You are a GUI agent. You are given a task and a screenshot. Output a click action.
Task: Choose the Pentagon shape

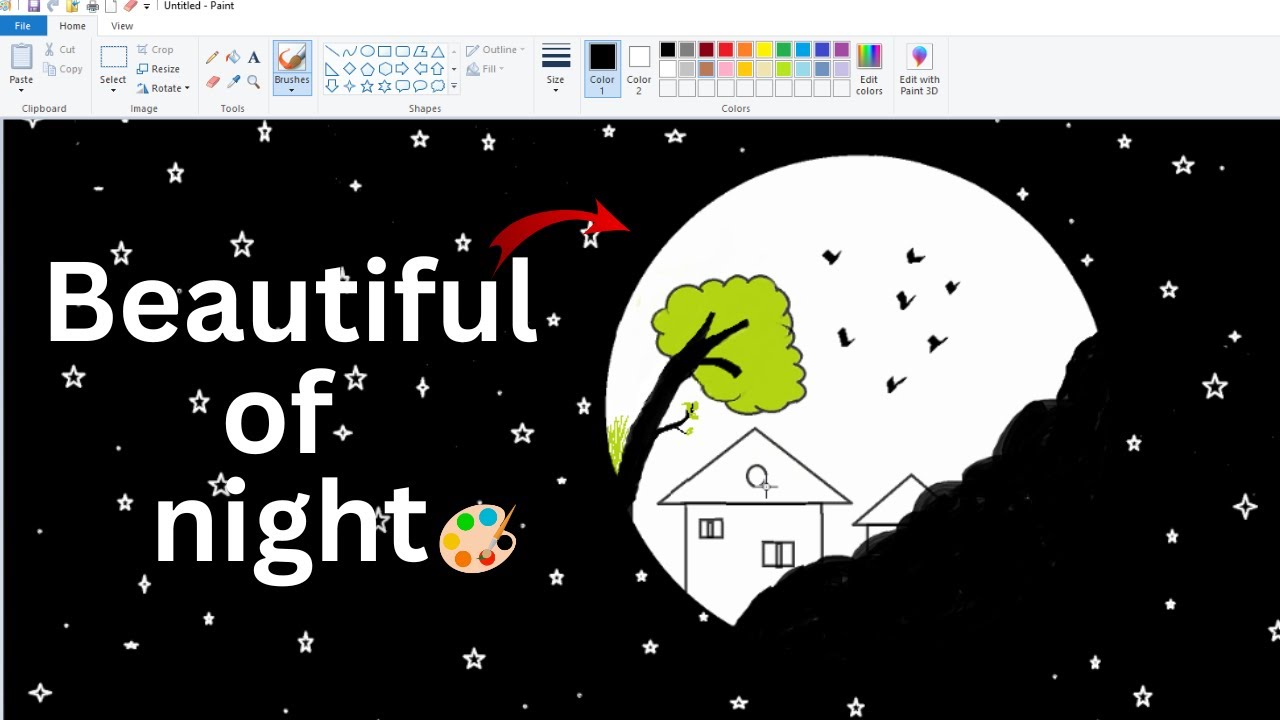click(367, 69)
